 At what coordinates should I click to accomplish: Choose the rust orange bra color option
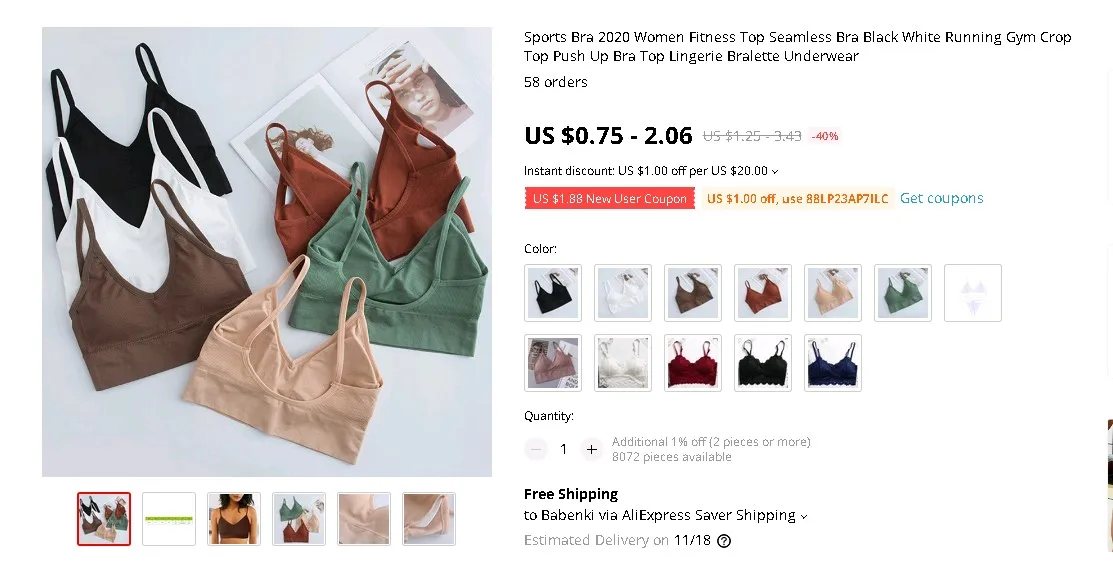click(762, 293)
